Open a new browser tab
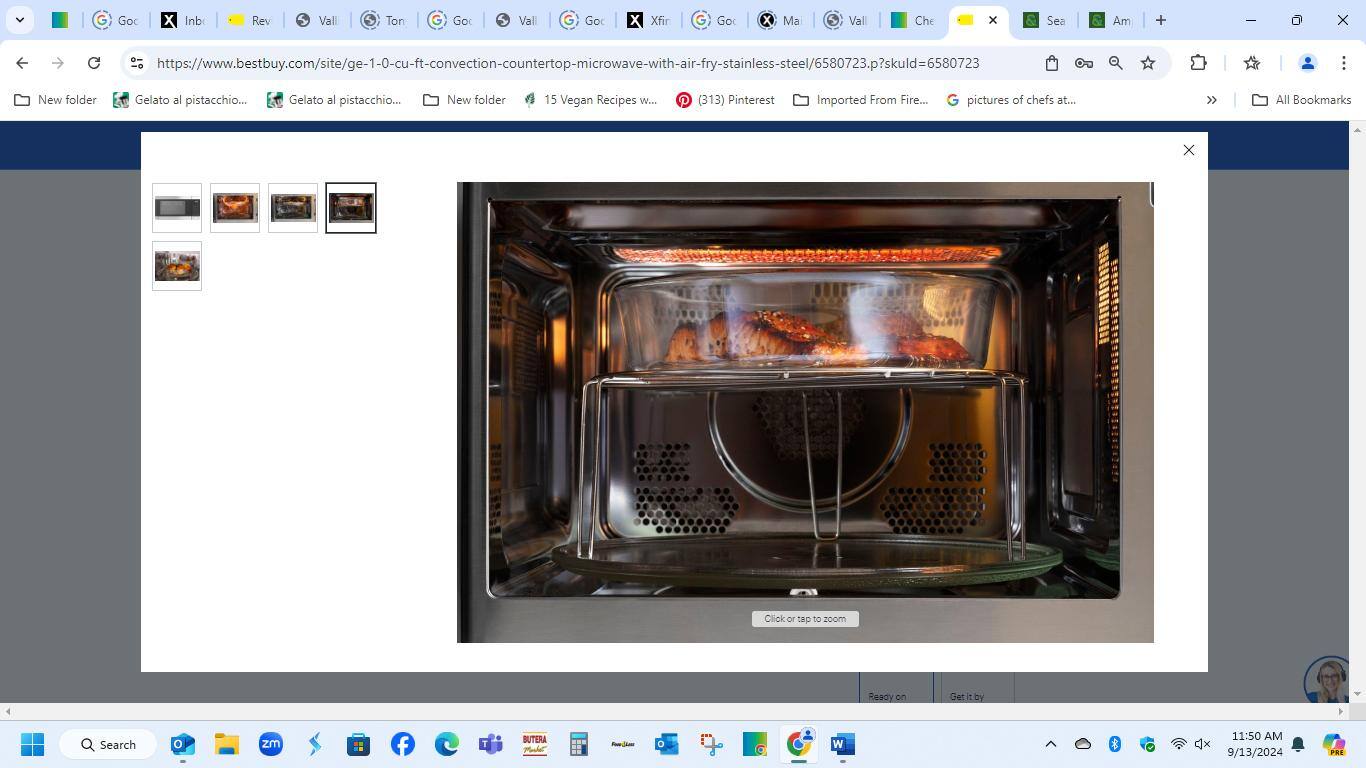This screenshot has height=768, width=1366. click(1160, 20)
